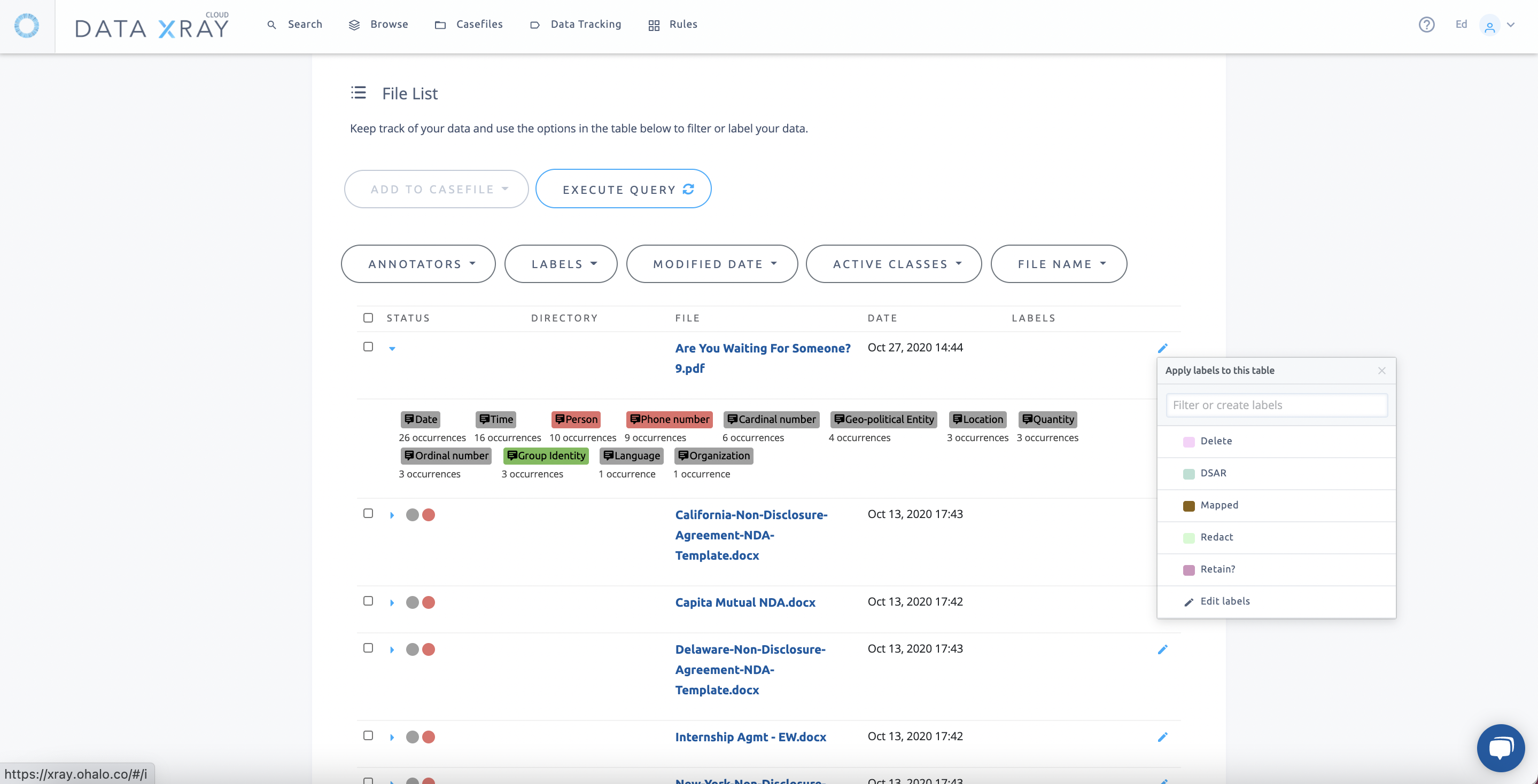Open the Casefiles navigation item
1538x784 pixels.
pos(469,25)
